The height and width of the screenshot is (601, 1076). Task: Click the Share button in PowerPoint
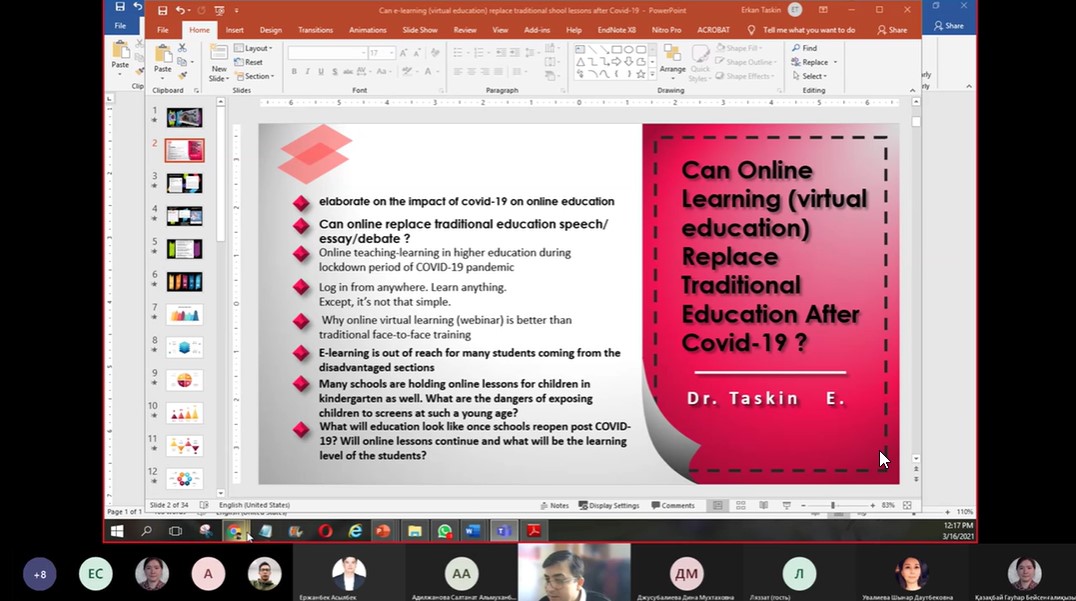tap(892, 30)
